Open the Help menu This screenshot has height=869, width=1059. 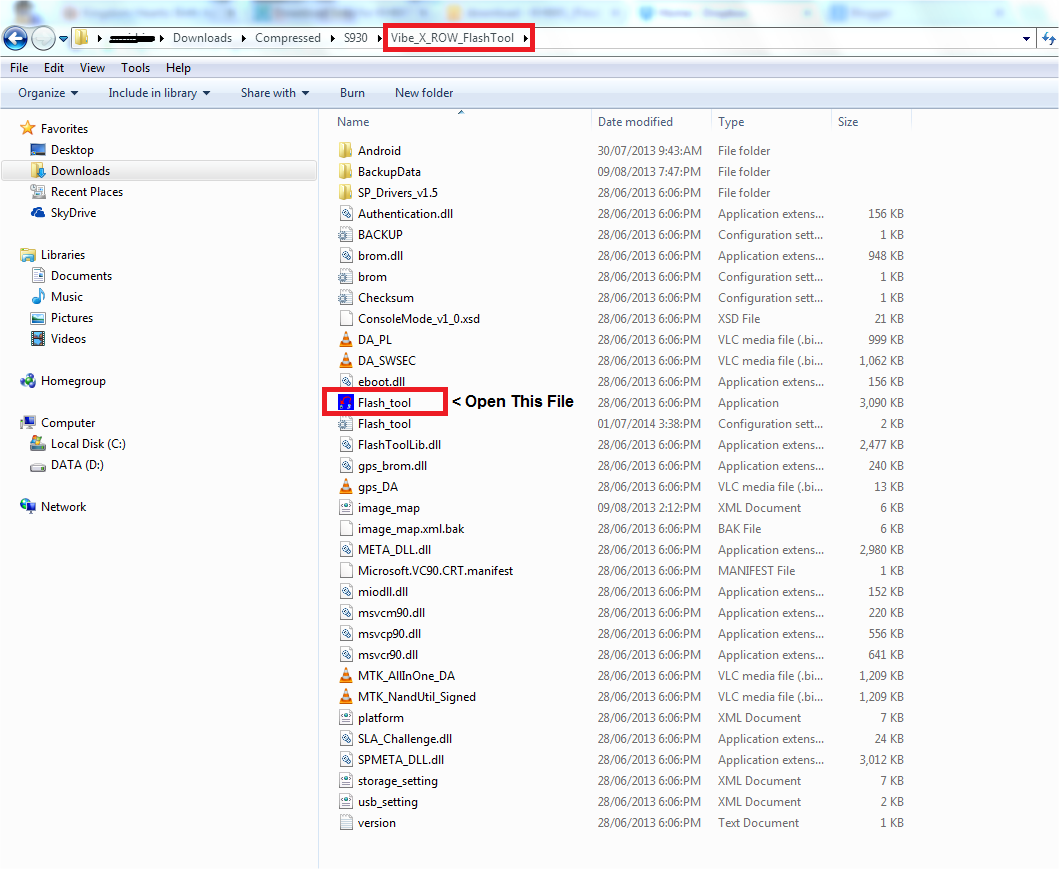pos(178,68)
